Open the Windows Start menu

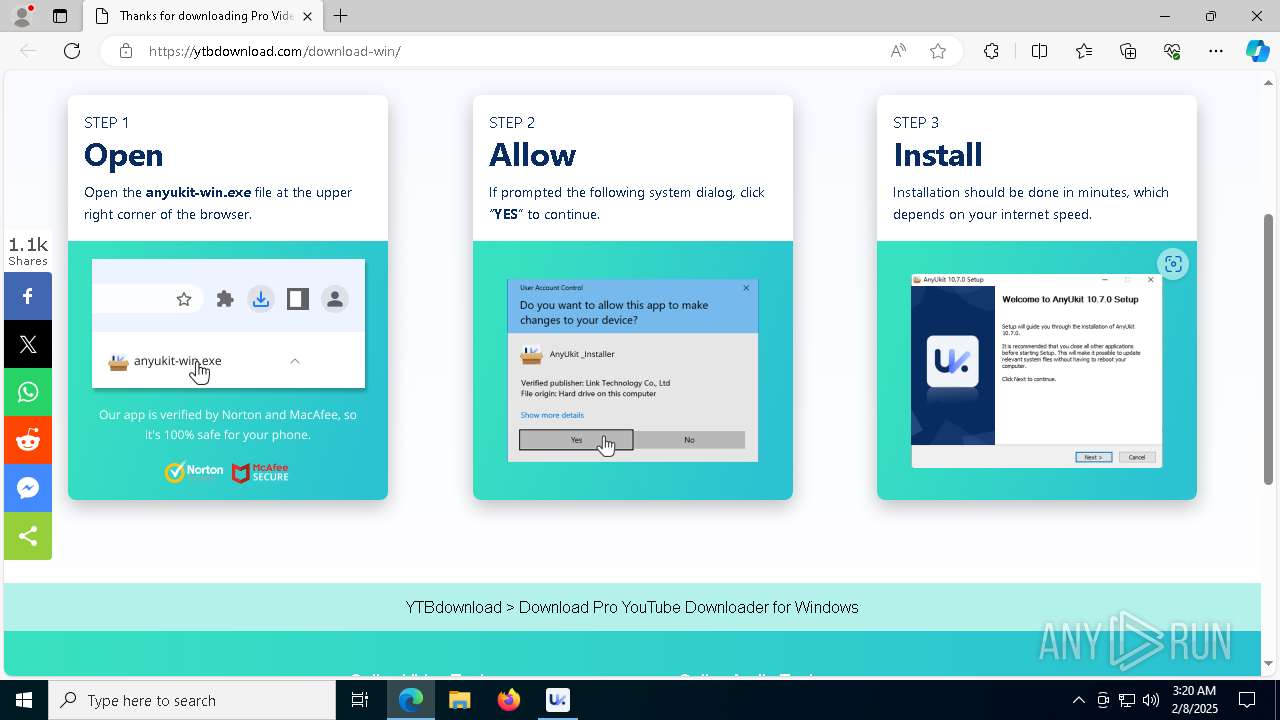tap(24, 700)
